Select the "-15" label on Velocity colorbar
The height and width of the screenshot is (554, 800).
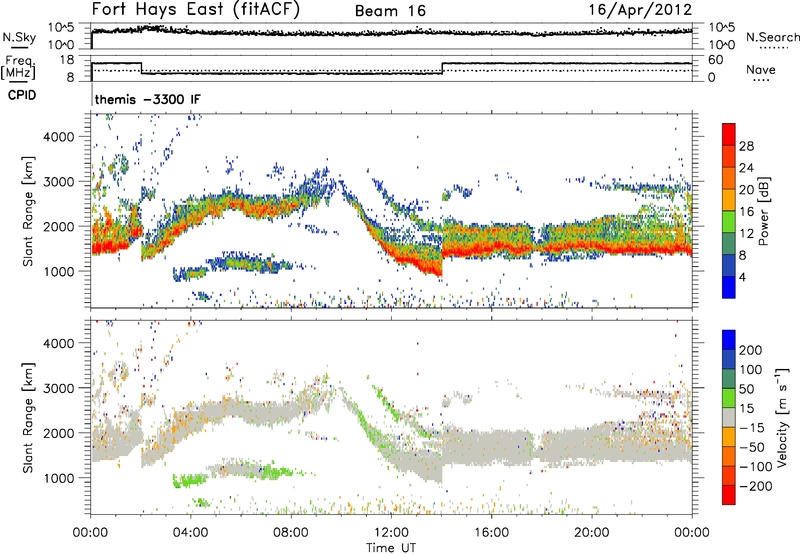751,428
